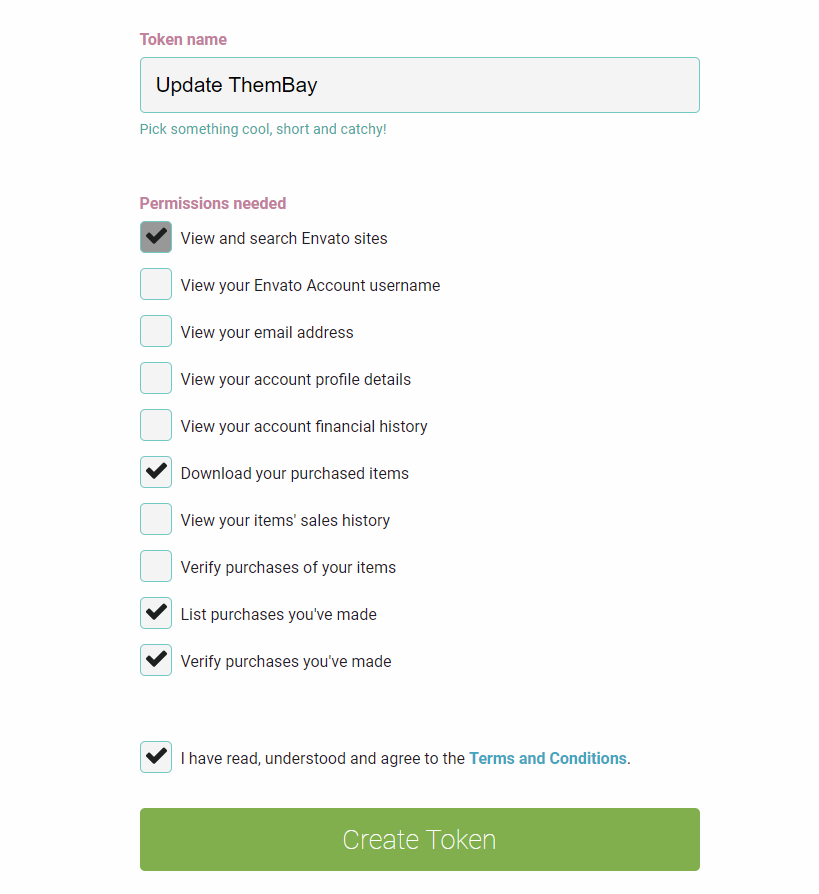This screenshot has height=894, width=819.
Task: Uncheck List purchases you've made
Action: tap(156, 613)
